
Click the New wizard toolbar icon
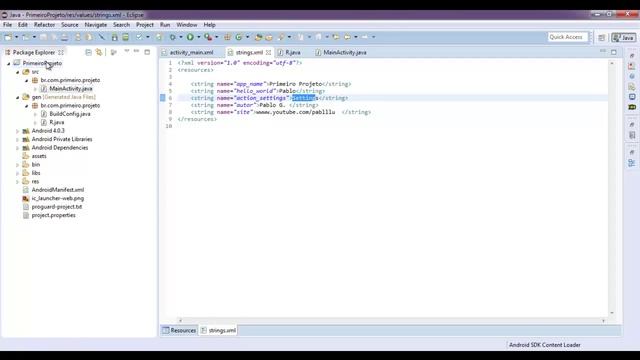[8, 37]
